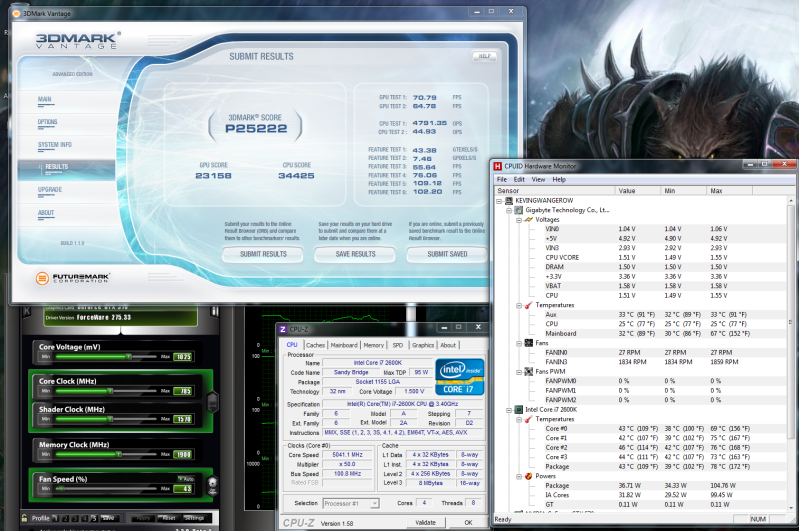This screenshot has width=799, height=531.
Task: Switch to the SPD tab in CPU-Z
Action: (397, 345)
